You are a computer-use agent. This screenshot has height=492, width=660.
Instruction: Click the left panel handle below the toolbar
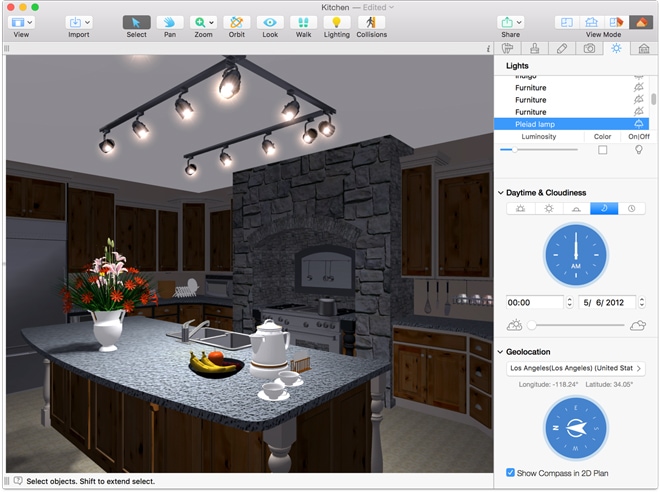pyautogui.click(x=7, y=48)
